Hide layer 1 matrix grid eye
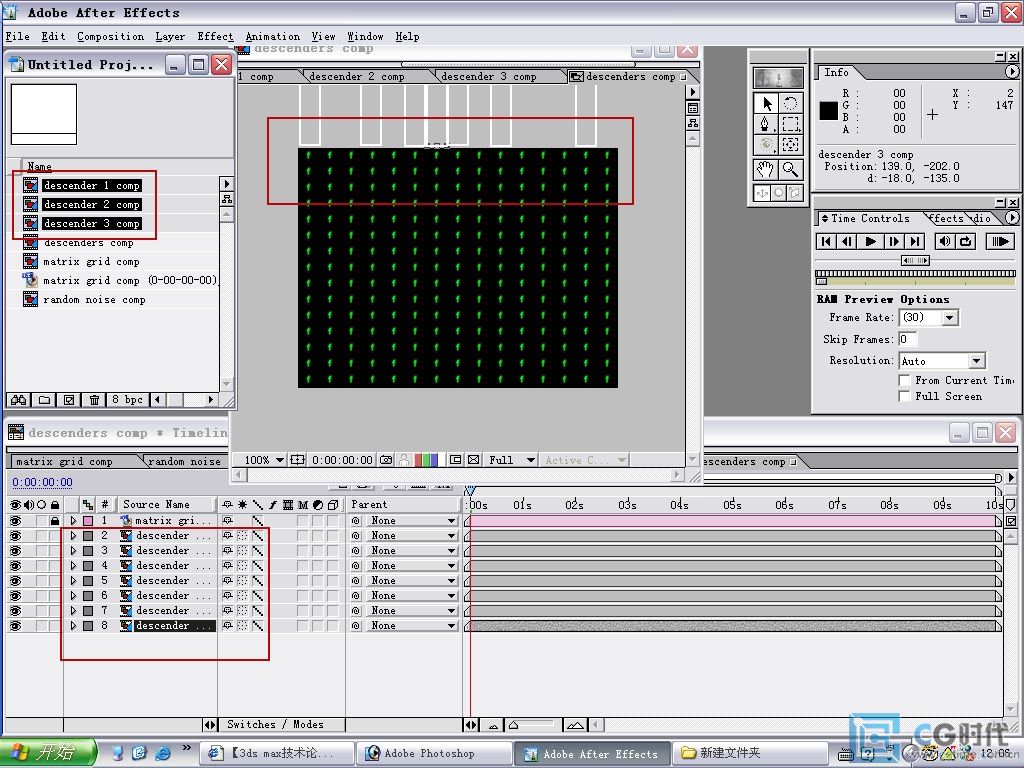 click(15, 520)
